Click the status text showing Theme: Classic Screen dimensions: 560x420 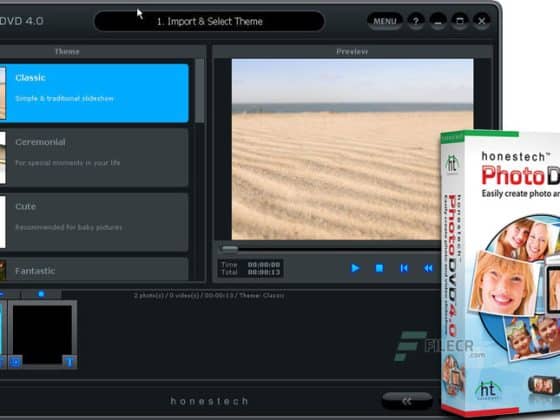click(209, 295)
